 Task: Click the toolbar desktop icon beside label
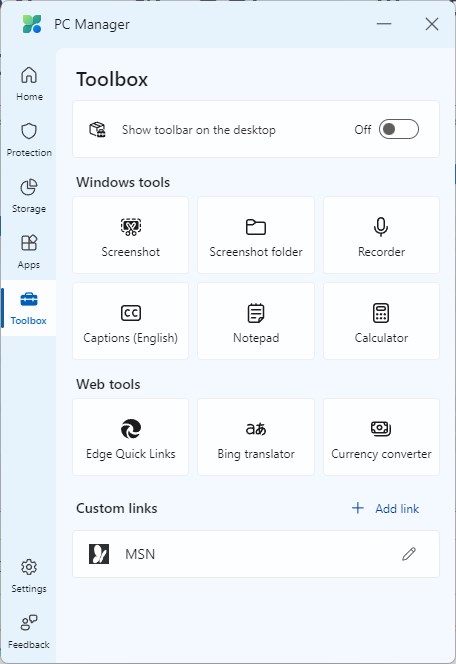coord(97,130)
